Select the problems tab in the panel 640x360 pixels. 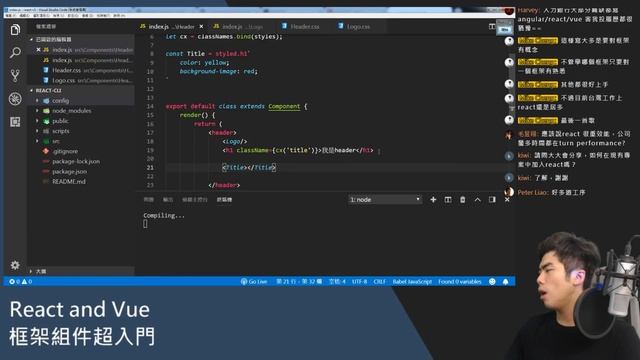click(x=149, y=200)
